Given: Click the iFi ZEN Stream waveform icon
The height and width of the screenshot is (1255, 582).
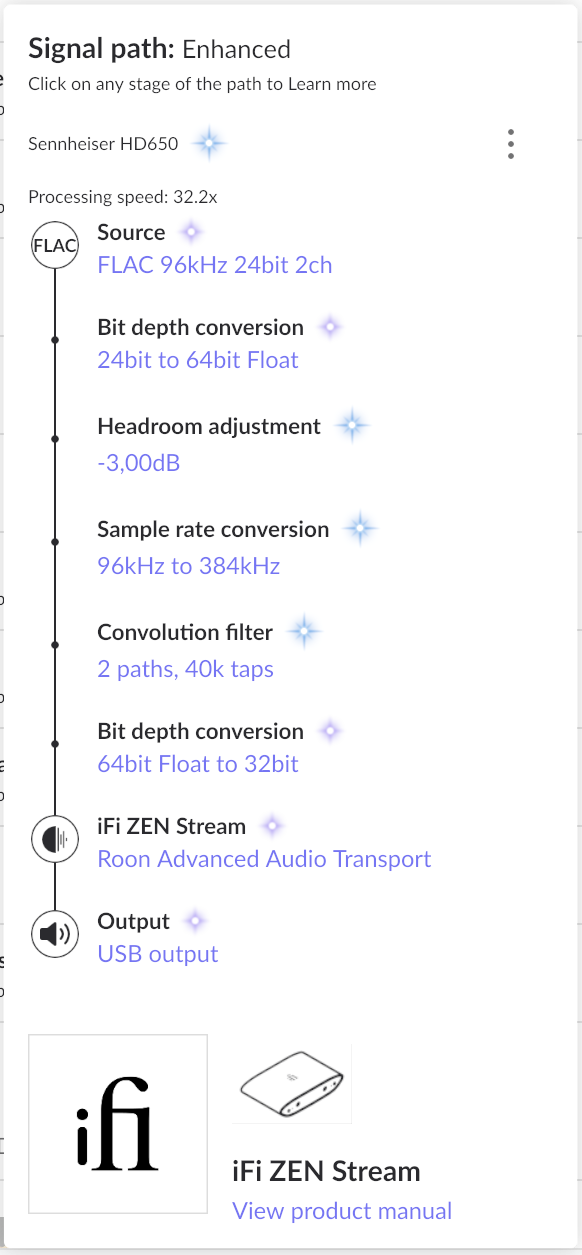Looking at the screenshot, I should (55, 840).
